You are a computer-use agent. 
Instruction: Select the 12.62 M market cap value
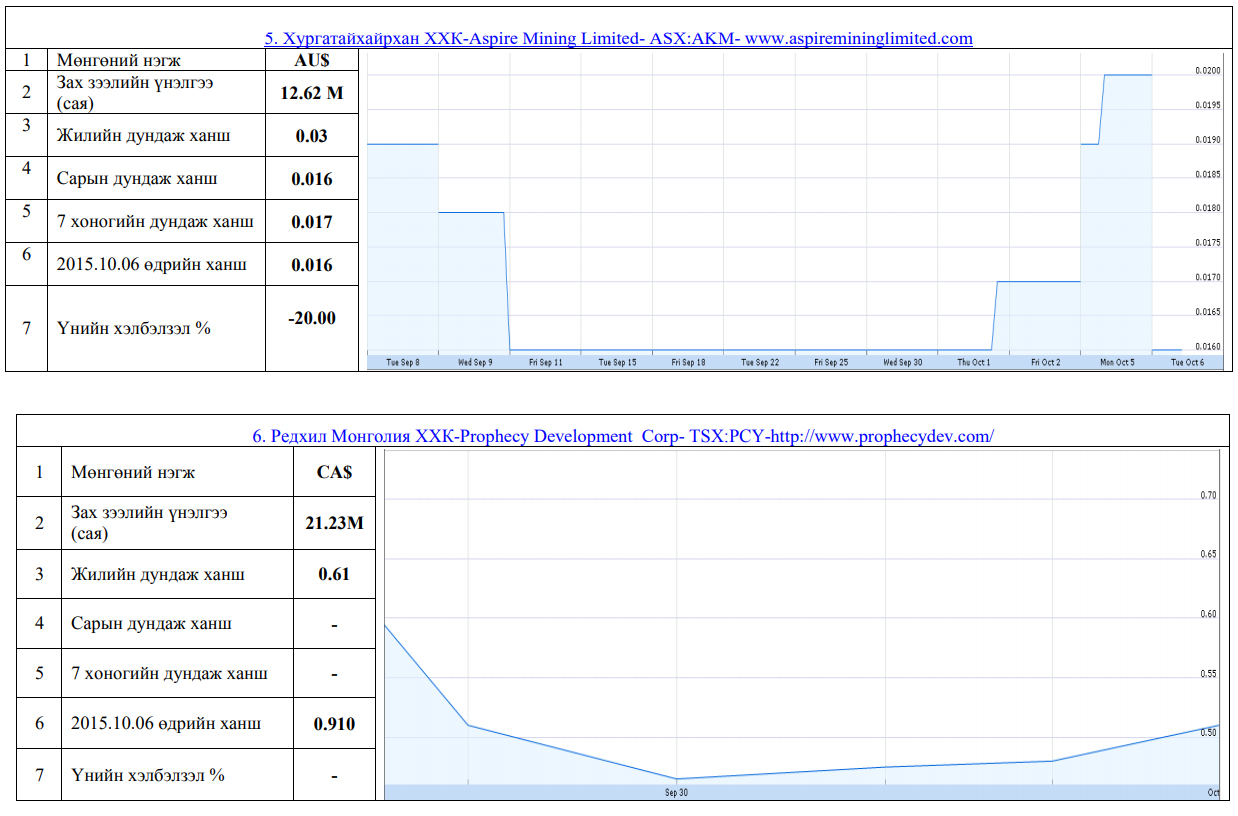coord(311,93)
